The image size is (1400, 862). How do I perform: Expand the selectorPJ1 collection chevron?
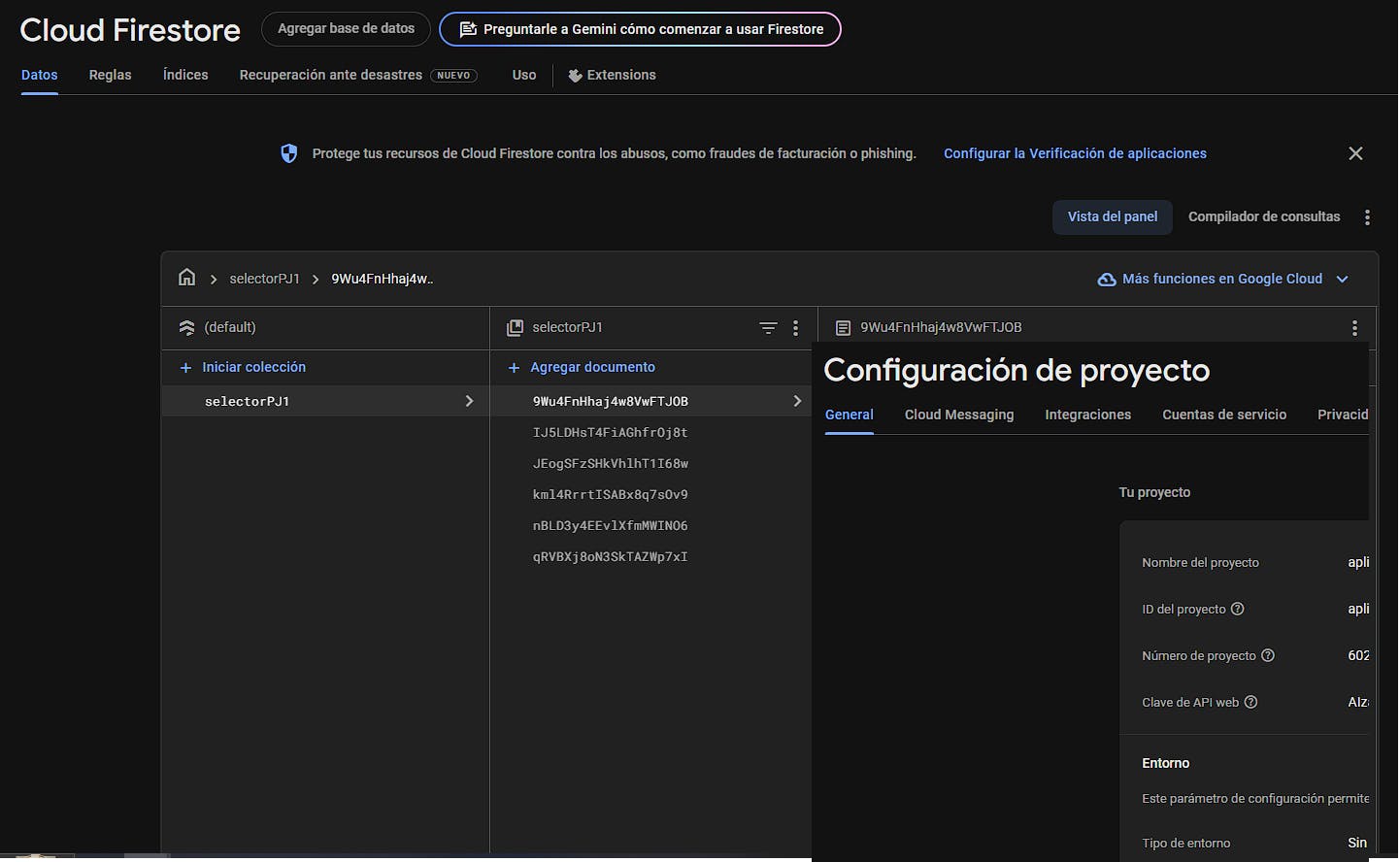coord(469,401)
